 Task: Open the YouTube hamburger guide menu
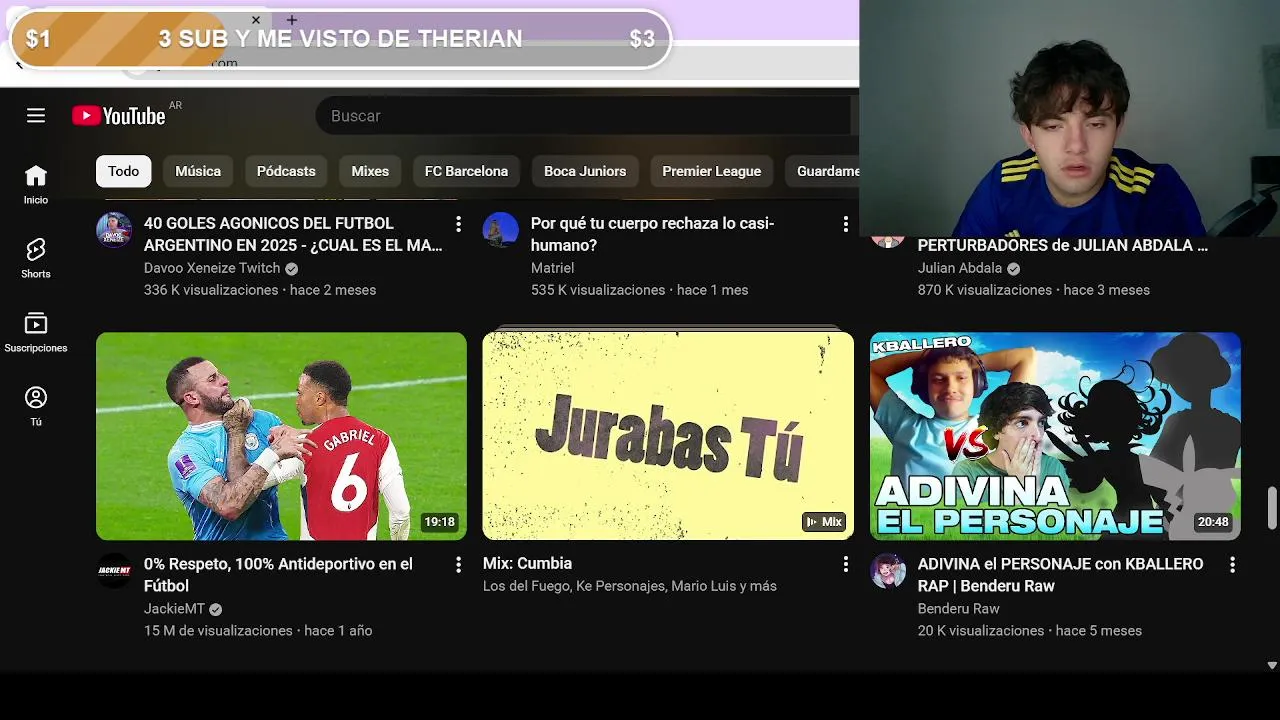pyautogui.click(x=36, y=116)
